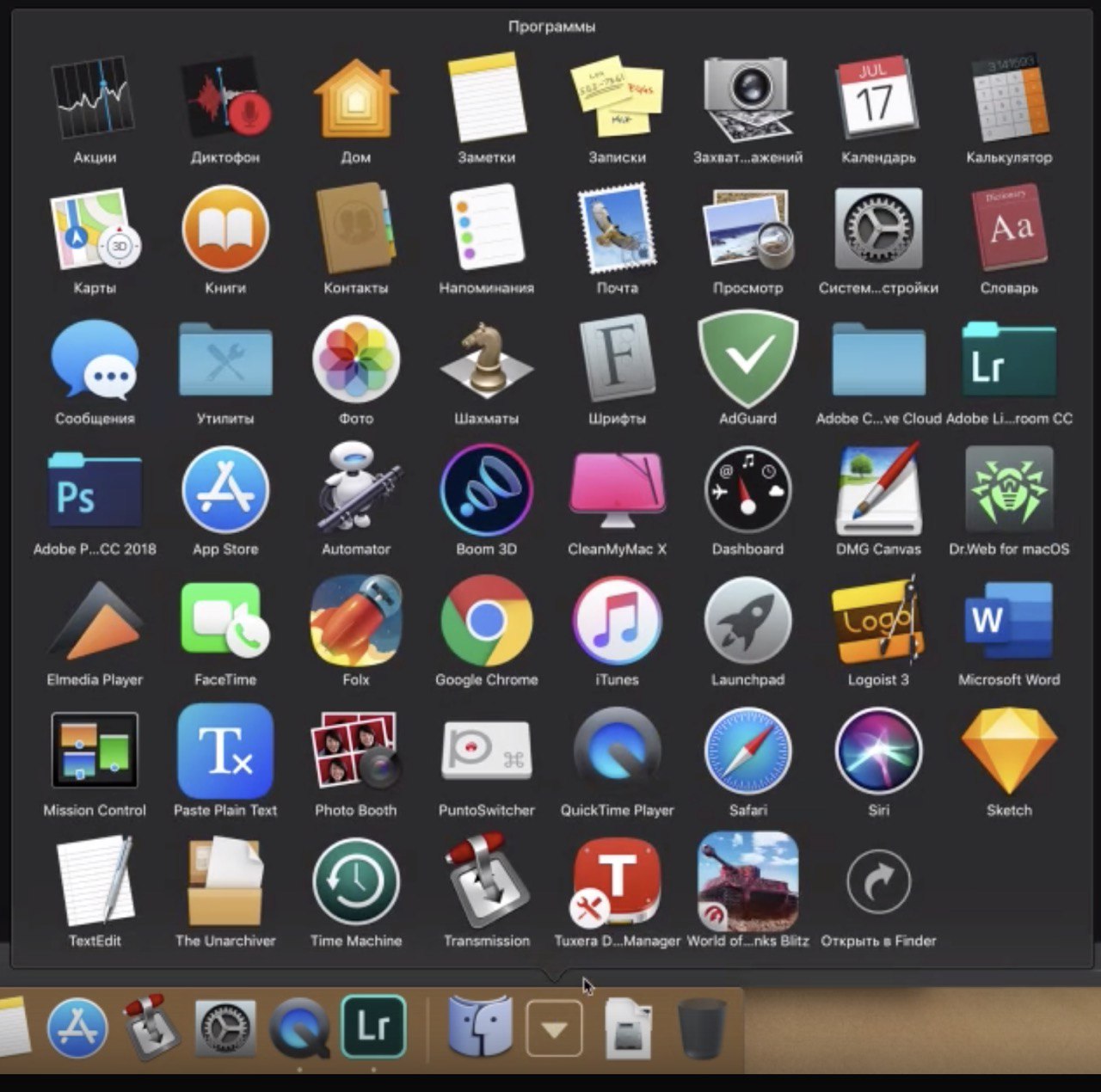Launch Диктофон voice recorder

coord(225,98)
